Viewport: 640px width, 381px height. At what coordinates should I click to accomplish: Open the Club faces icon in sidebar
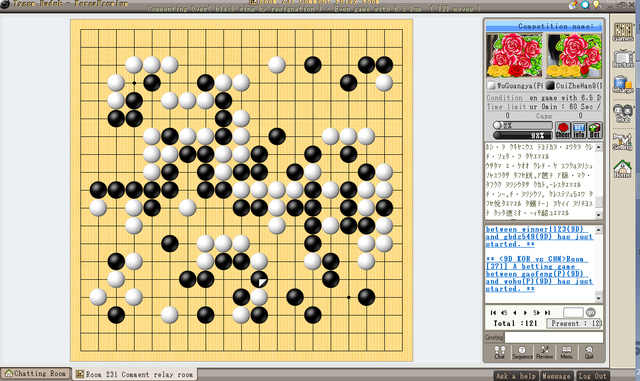[623, 113]
